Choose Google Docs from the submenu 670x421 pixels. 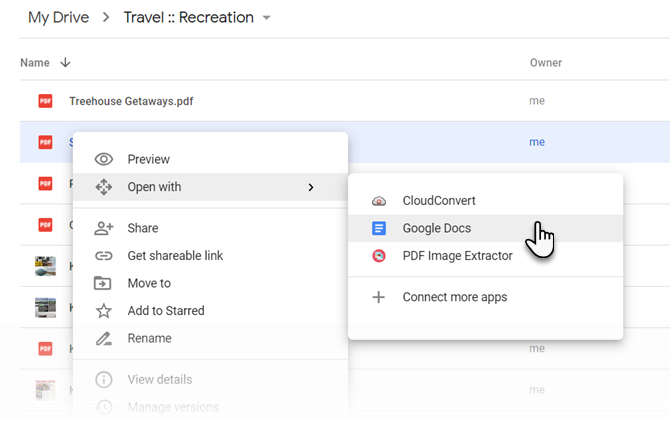point(437,228)
